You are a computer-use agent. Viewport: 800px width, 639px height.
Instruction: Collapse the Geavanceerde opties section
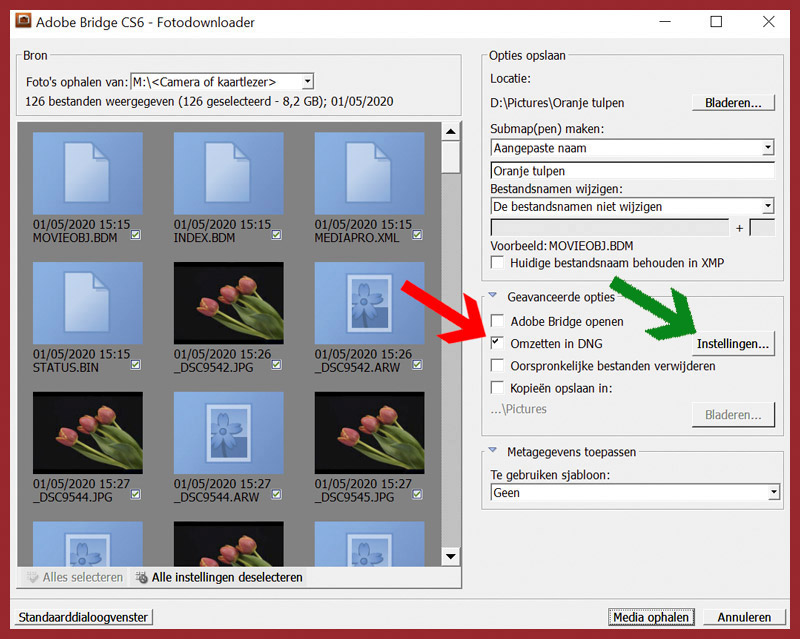pos(492,296)
